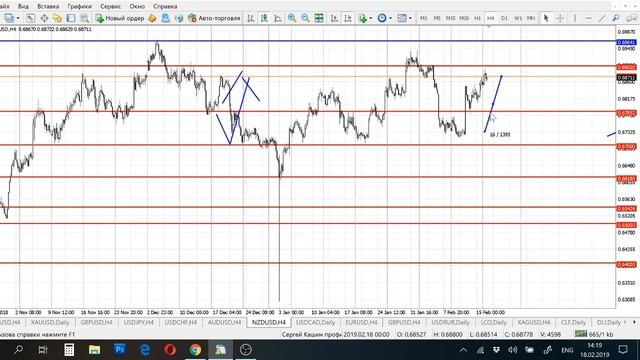Toggle the Terminal panel icon

[x=71, y=18]
